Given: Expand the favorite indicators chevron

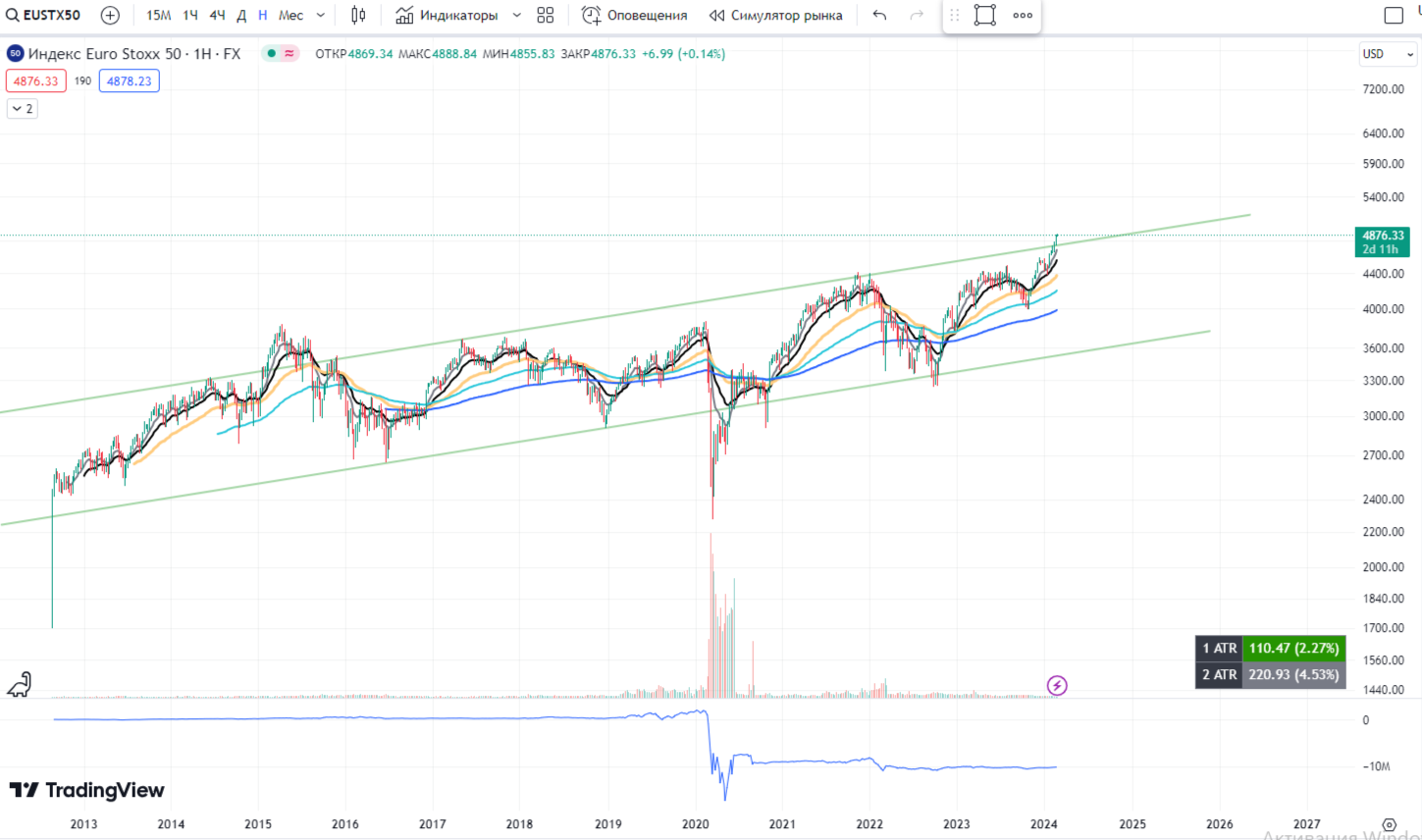Looking at the screenshot, I should (x=517, y=15).
